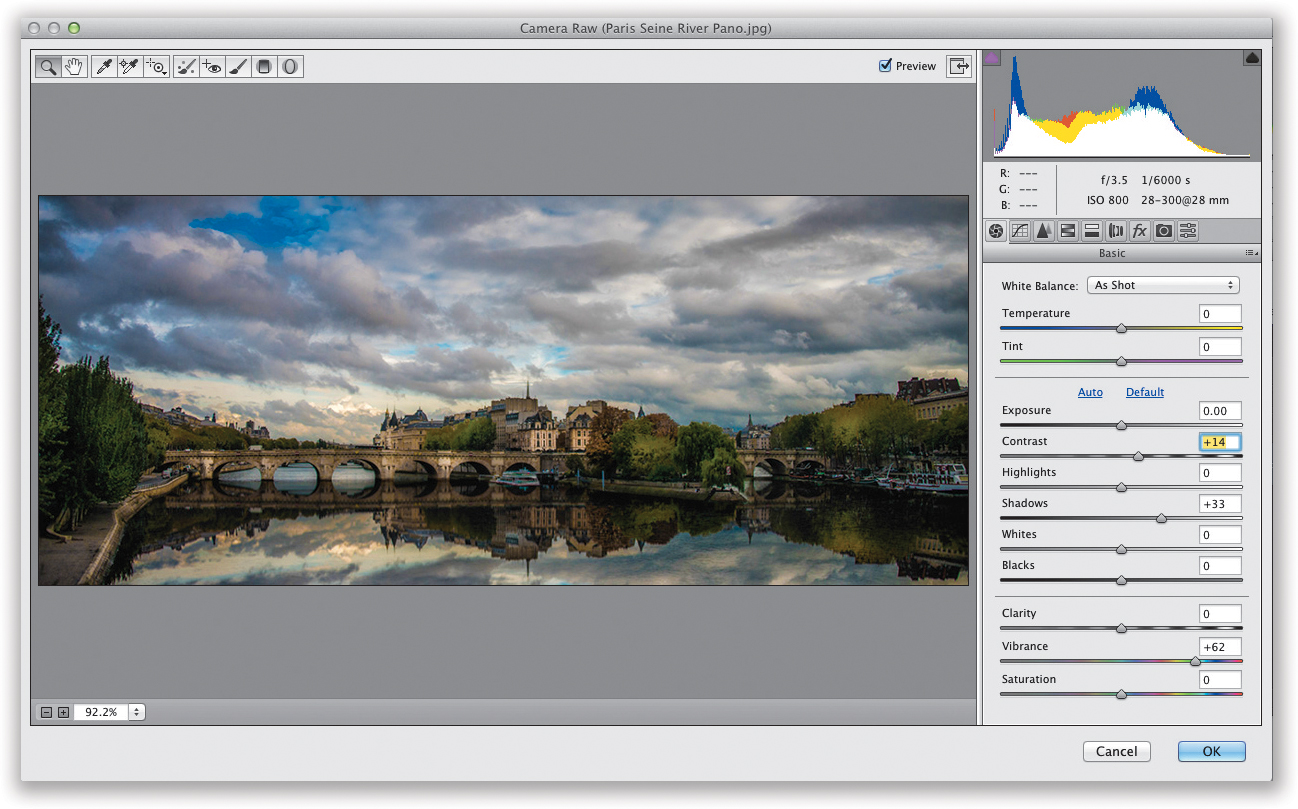Select the Hand tool
The image size is (1298, 809).
(x=74, y=67)
